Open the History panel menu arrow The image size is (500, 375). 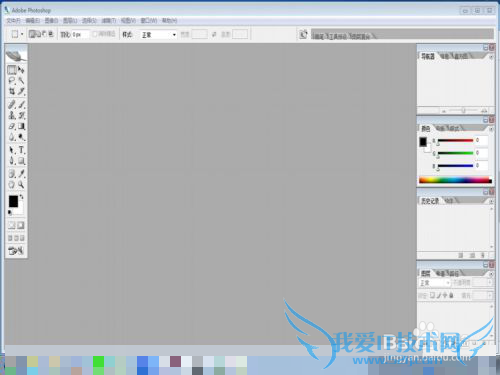491,202
